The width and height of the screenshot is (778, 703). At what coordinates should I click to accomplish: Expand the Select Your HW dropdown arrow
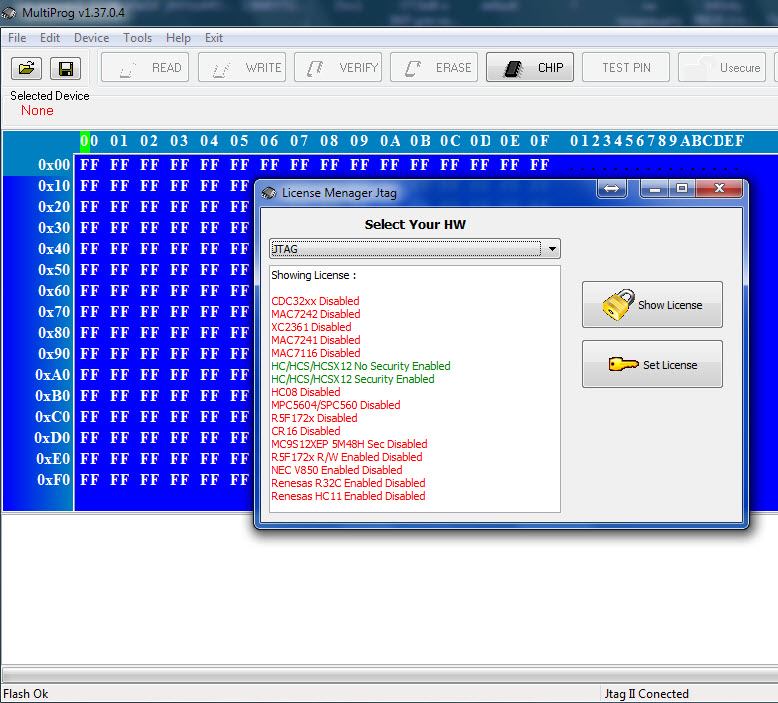[552, 249]
